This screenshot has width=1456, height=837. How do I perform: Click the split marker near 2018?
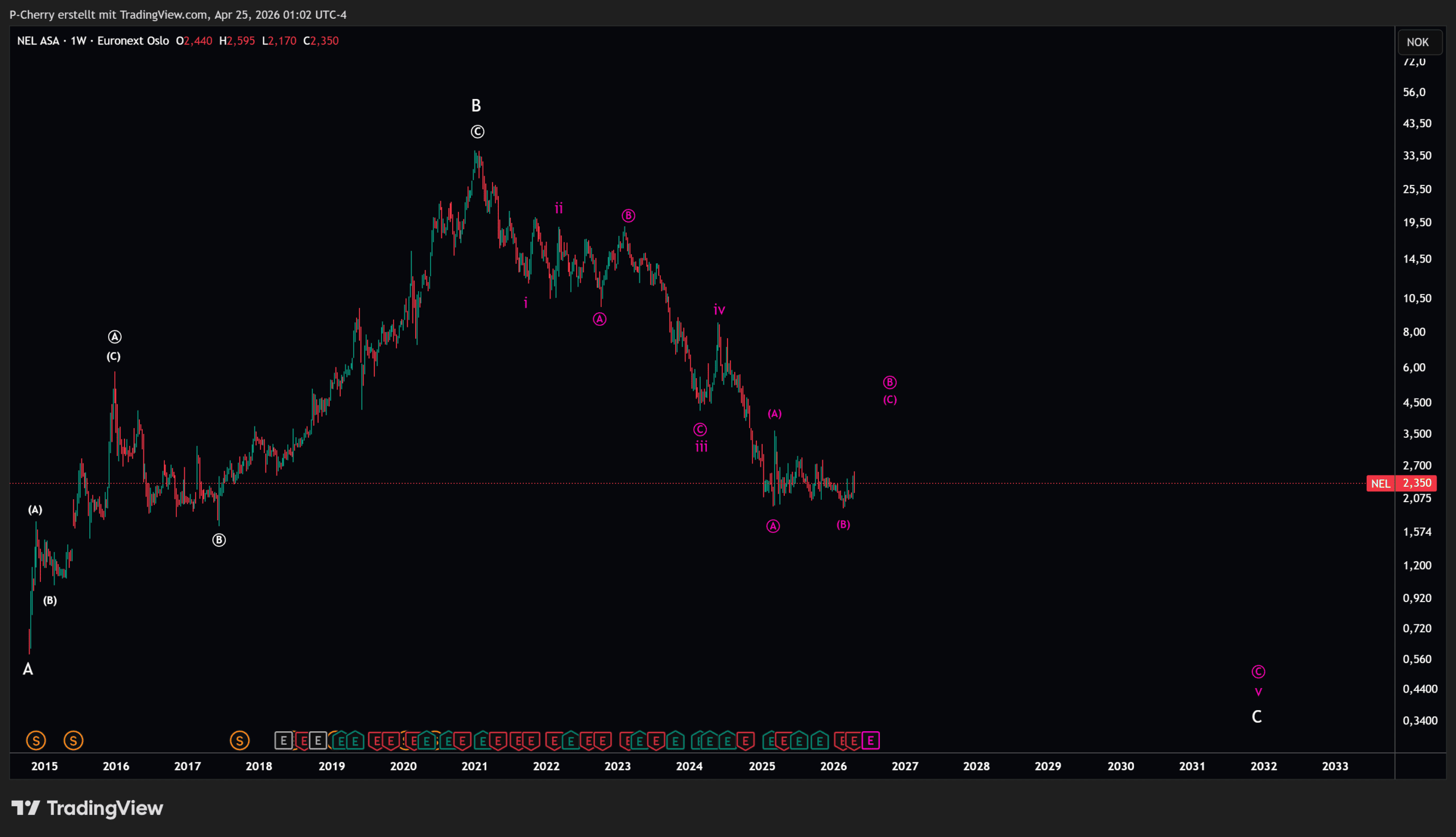(x=239, y=740)
